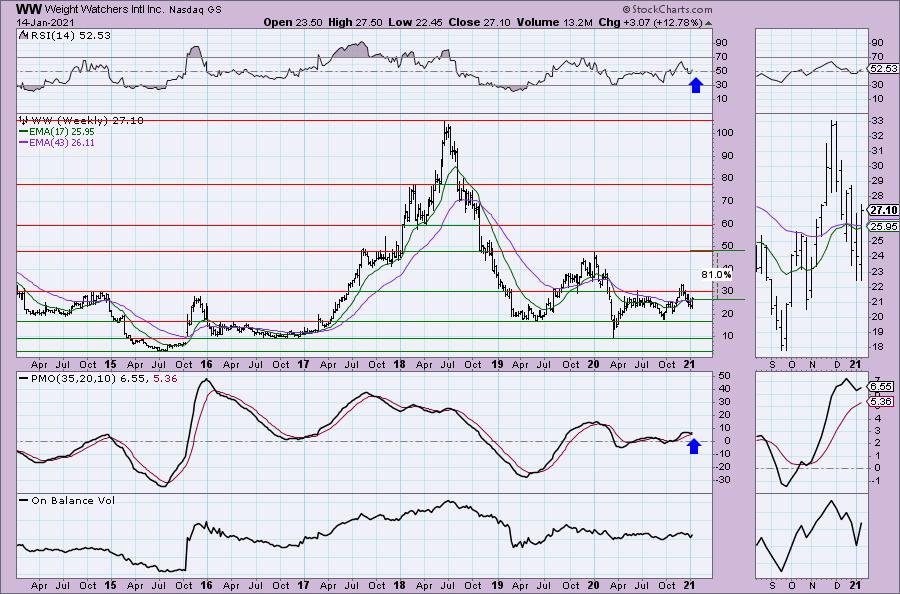Click the -20 label on the PMO axis

[x=724, y=467]
